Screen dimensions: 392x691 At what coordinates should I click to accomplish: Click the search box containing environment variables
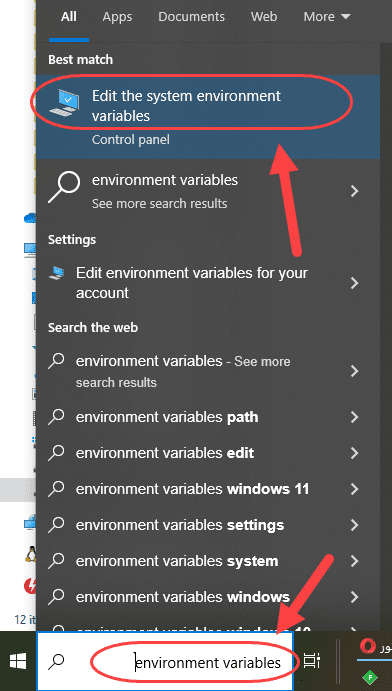point(165,661)
